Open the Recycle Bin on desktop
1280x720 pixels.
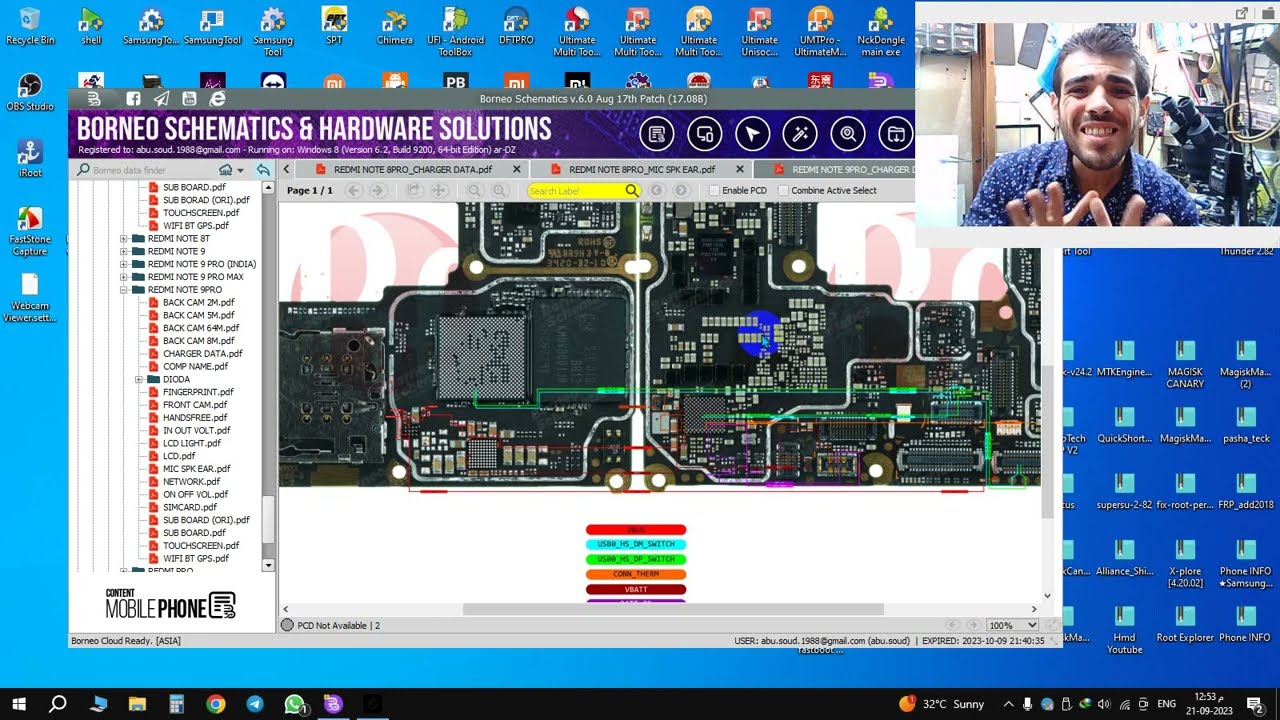tap(30, 27)
